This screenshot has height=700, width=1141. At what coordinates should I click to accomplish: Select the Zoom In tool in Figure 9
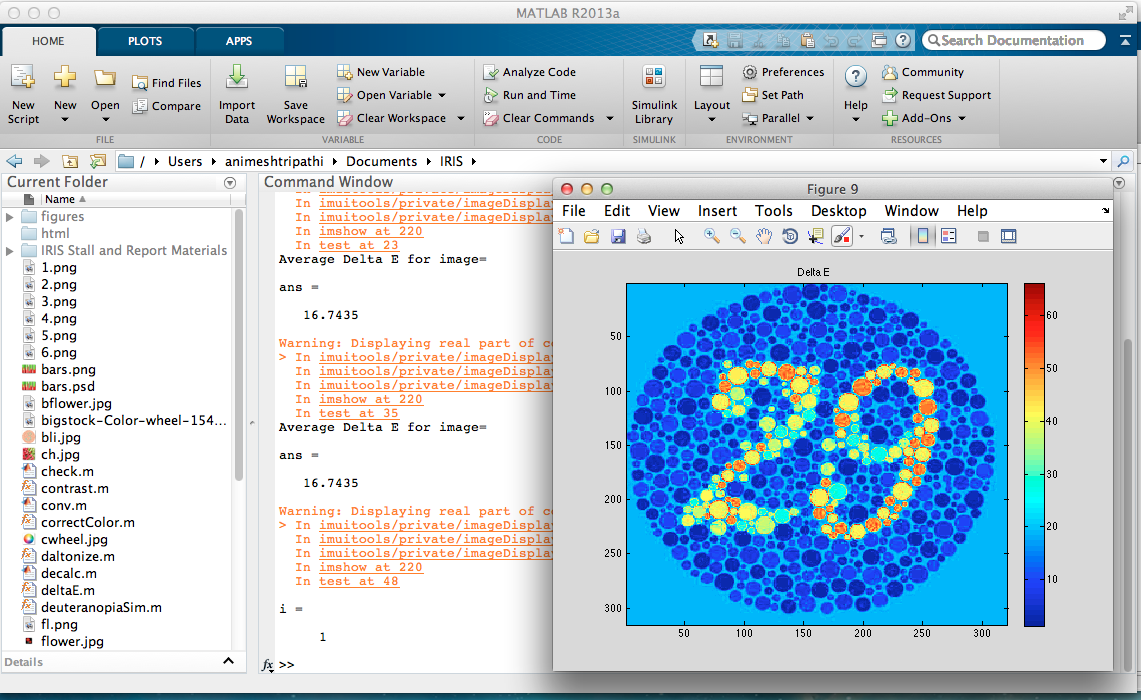point(712,236)
